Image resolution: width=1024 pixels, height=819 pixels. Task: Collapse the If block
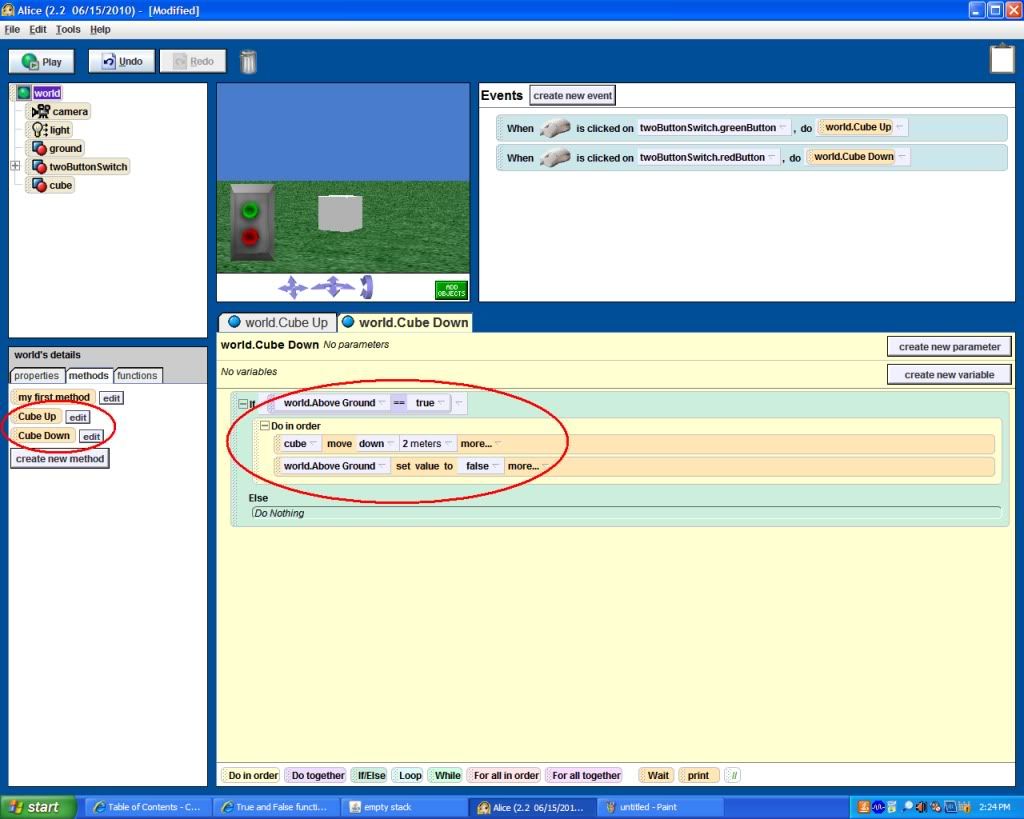[x=243, y=404]
